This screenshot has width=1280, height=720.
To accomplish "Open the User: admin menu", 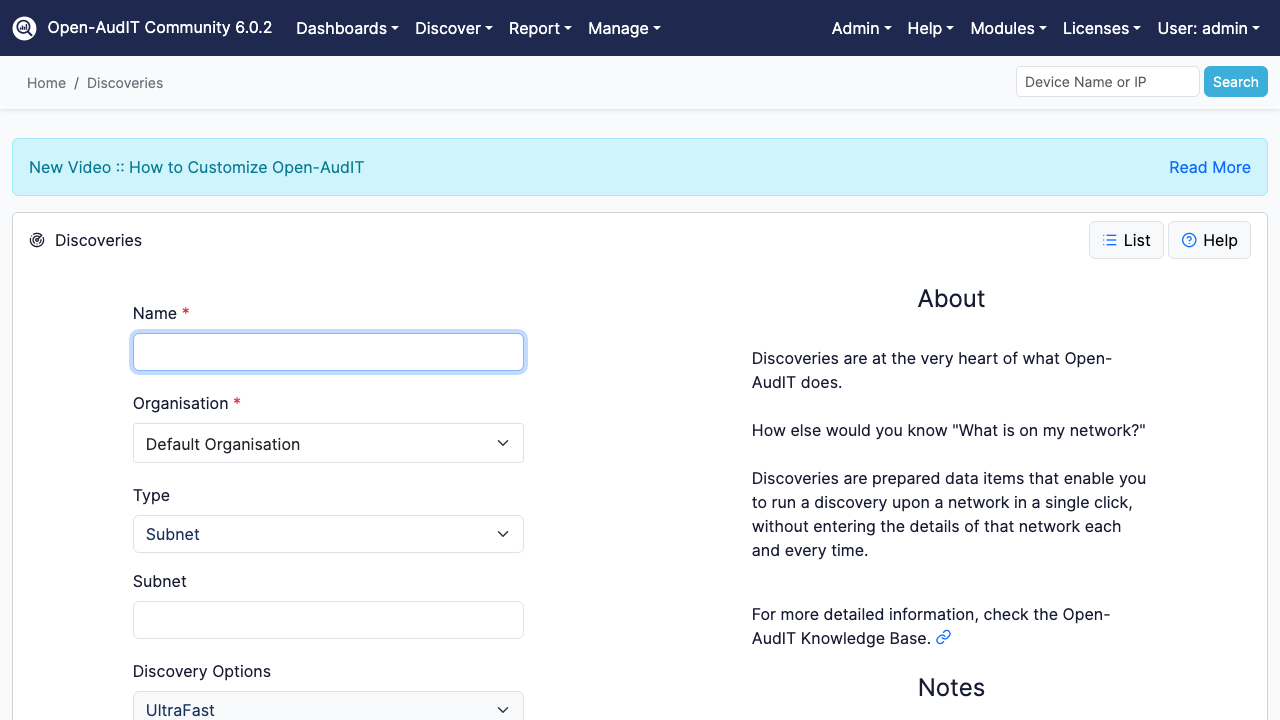I will [1208, 28].
